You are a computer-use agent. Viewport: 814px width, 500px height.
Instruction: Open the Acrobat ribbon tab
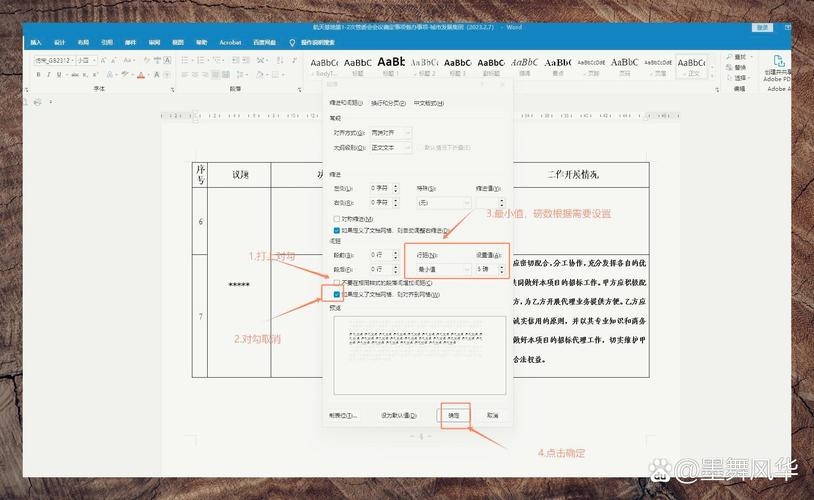point(230,43)
